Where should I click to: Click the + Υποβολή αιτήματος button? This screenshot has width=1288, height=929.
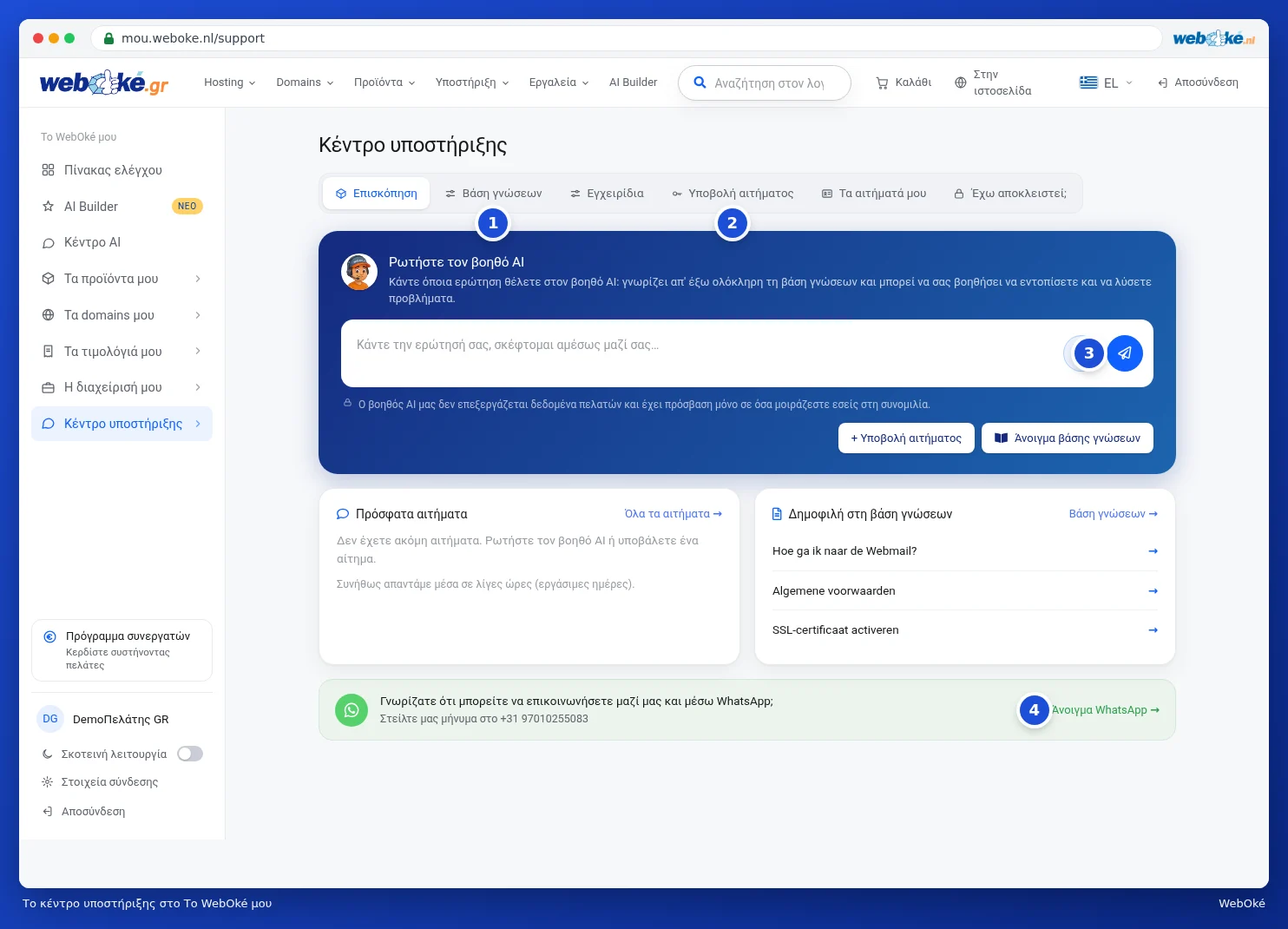(x=906, y=438)
